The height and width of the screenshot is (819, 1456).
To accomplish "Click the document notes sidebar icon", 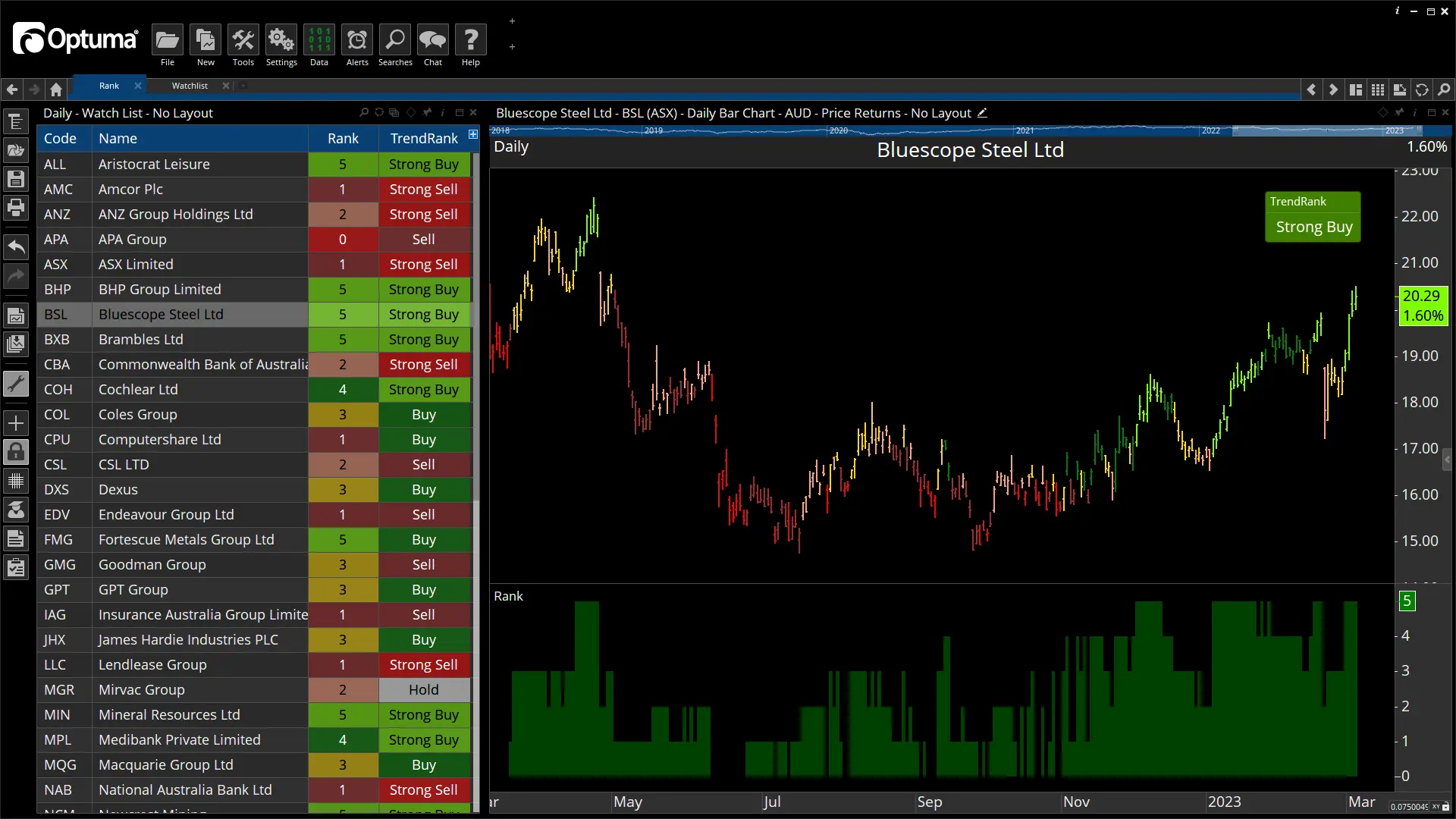I will tap(16, 538).
